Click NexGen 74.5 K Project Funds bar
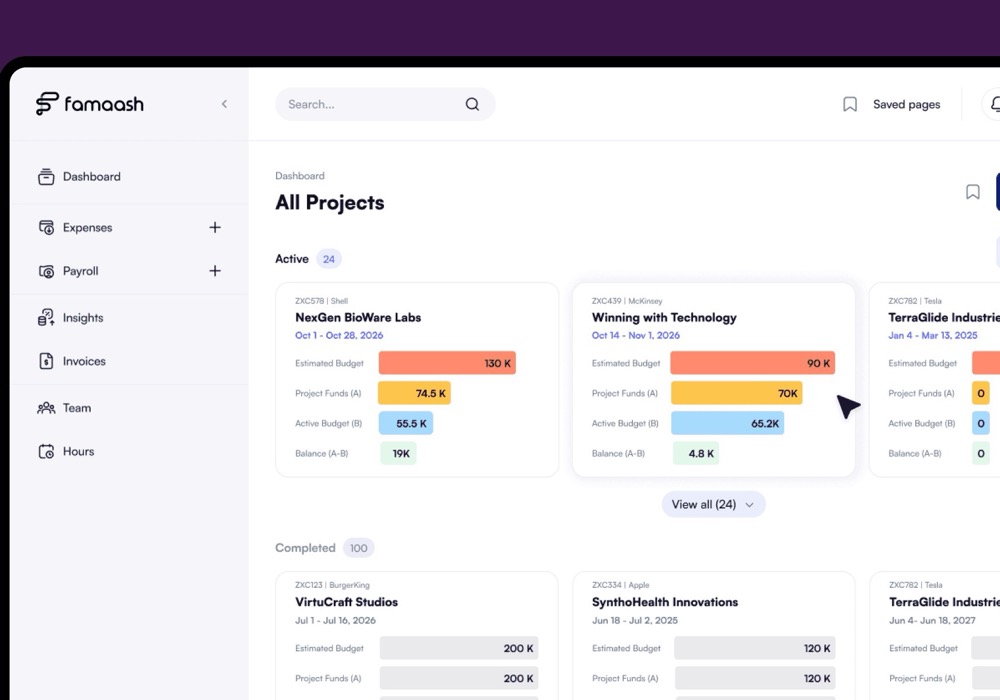1000x700 pixels. (x=415, y=393)
